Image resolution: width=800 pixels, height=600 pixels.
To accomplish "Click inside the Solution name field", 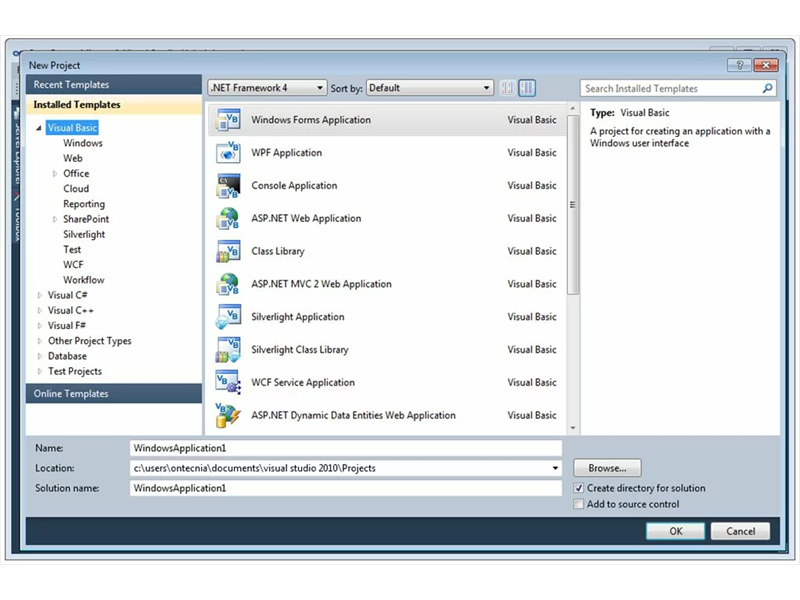I will [346, 488].
